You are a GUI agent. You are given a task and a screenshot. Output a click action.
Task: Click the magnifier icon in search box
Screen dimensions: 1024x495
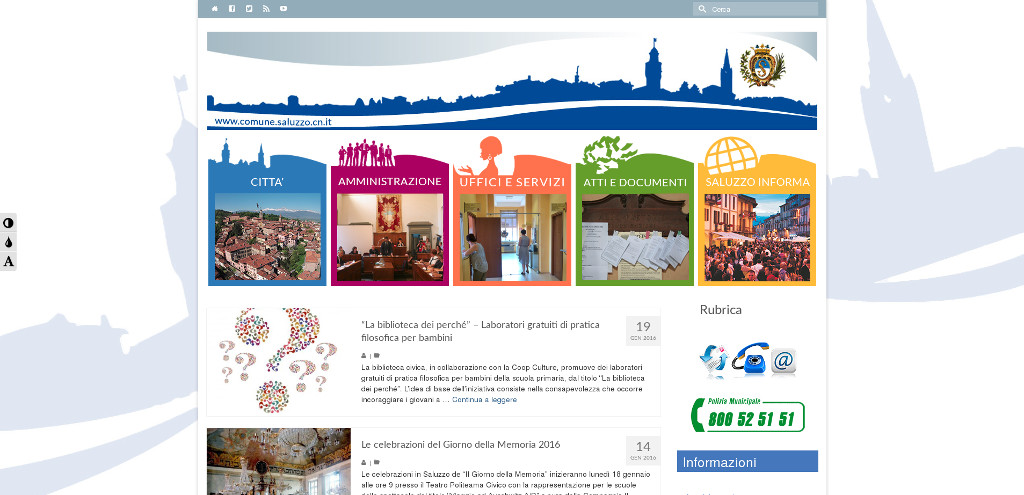tap(702, 9)
